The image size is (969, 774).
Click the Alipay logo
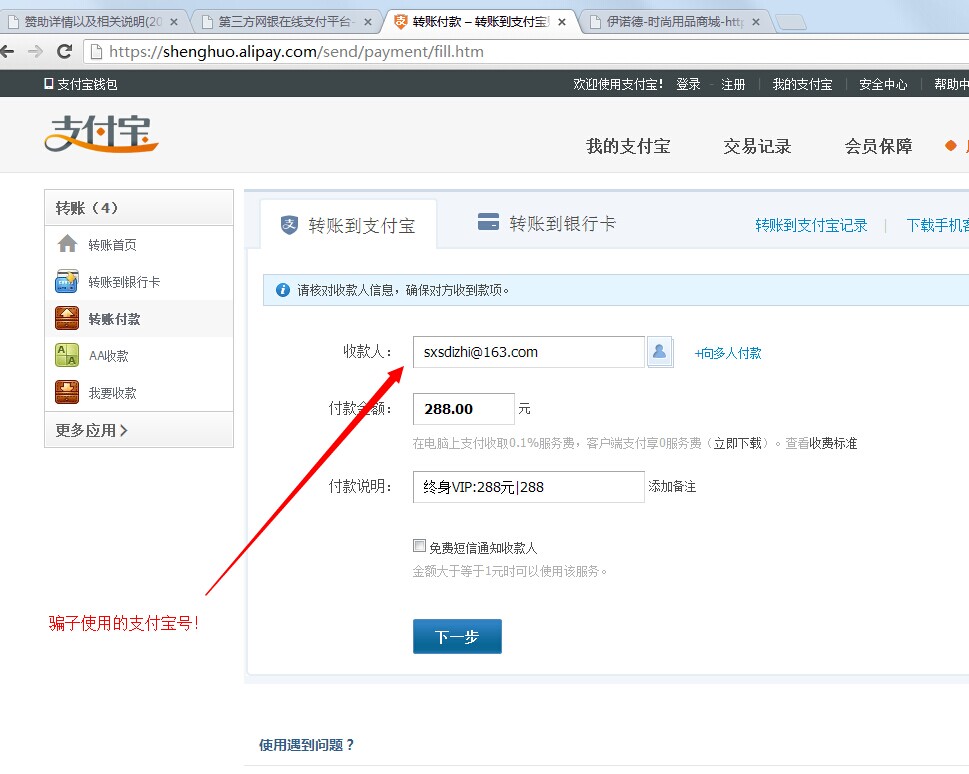tap(101, 134)
